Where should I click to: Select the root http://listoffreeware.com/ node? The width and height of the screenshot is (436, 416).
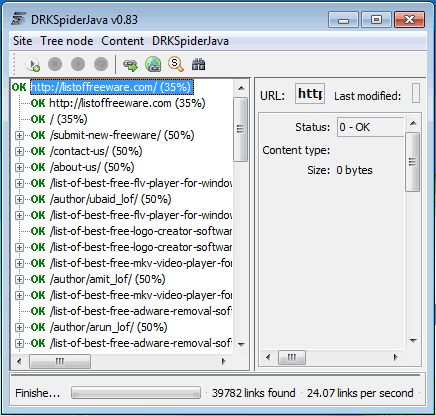click(x=112, y=87)
